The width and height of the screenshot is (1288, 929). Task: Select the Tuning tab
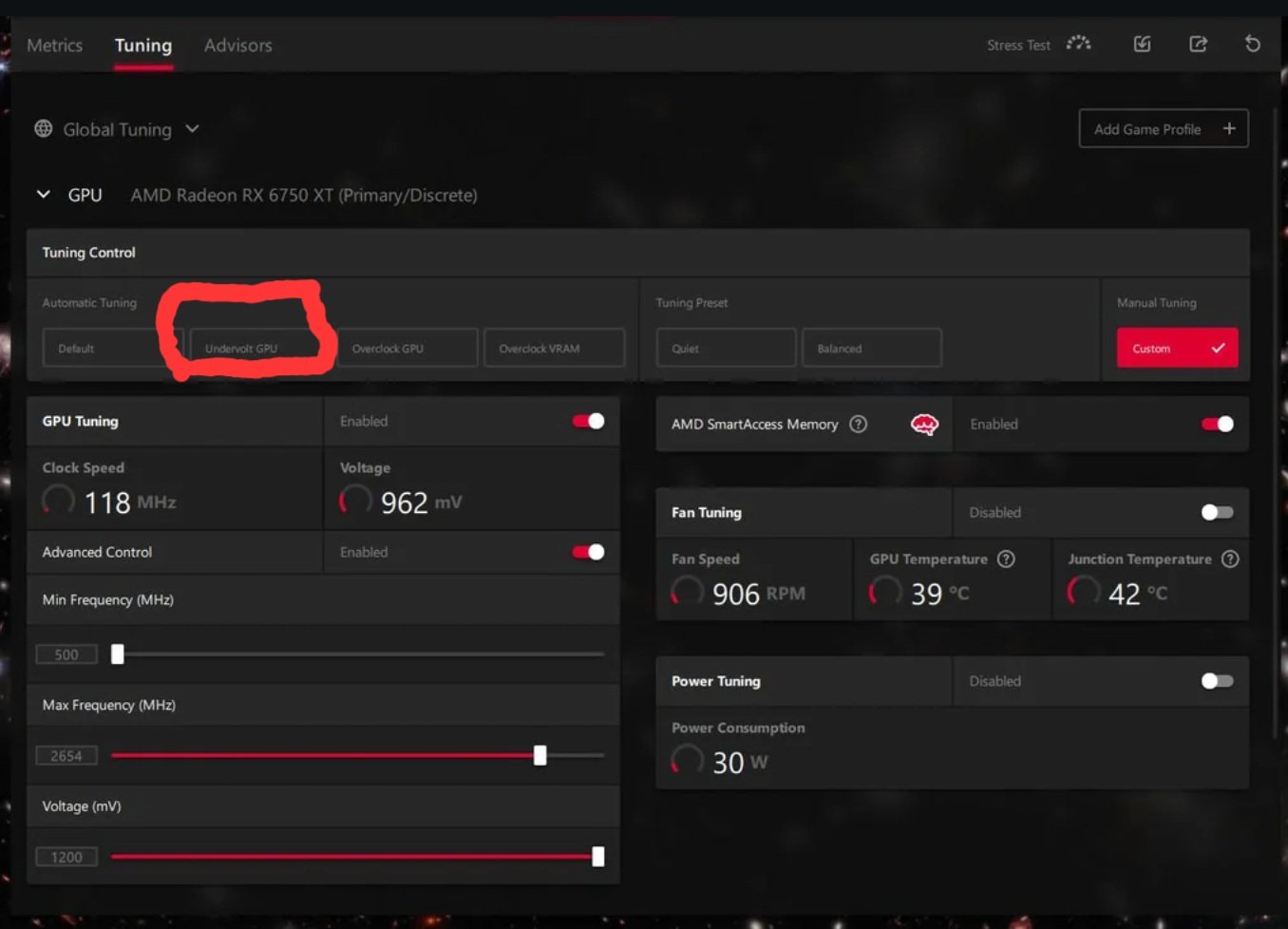tap(143, 45)
